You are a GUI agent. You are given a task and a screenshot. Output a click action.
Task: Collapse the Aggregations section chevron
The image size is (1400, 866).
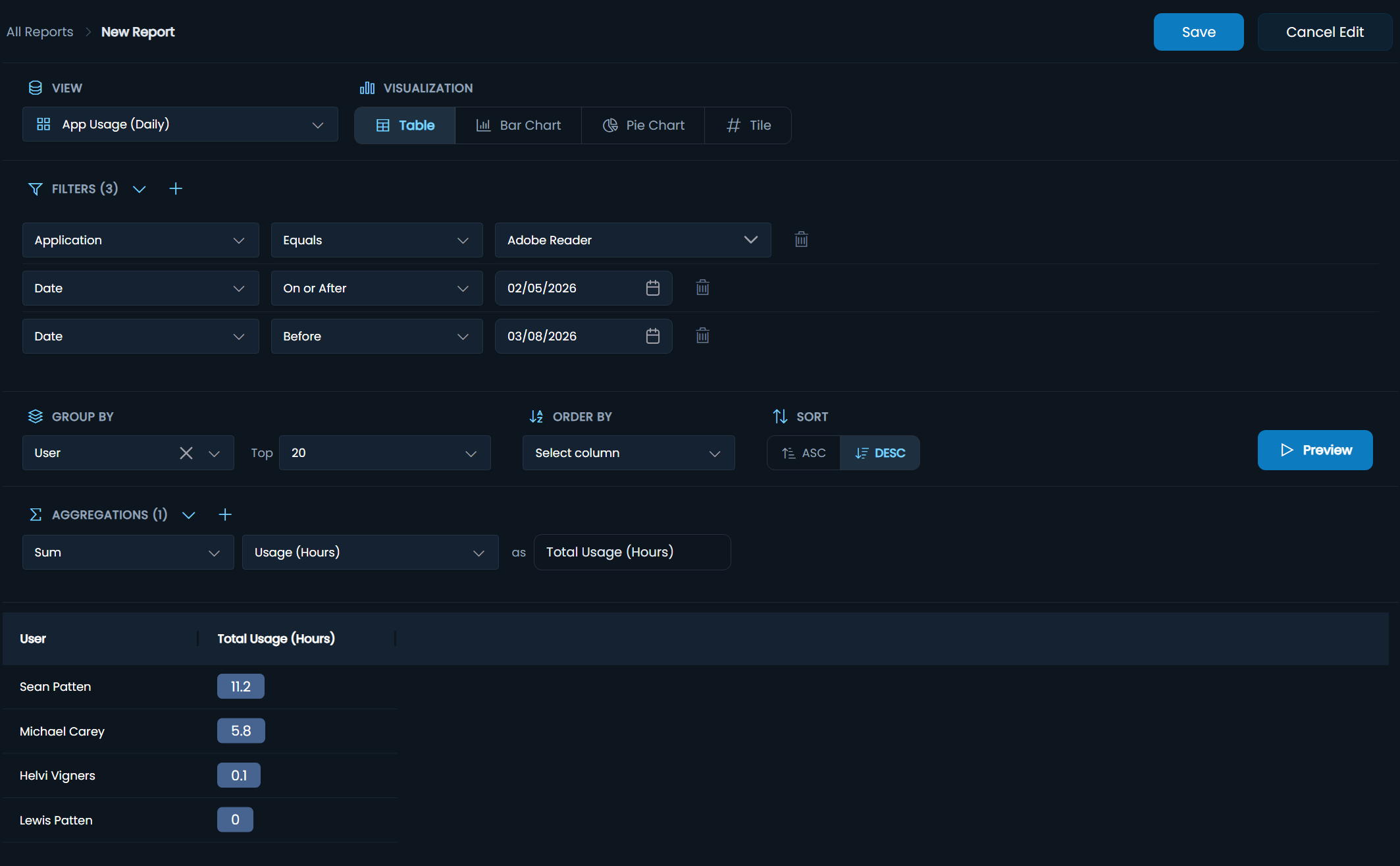[x=189, y=515]
